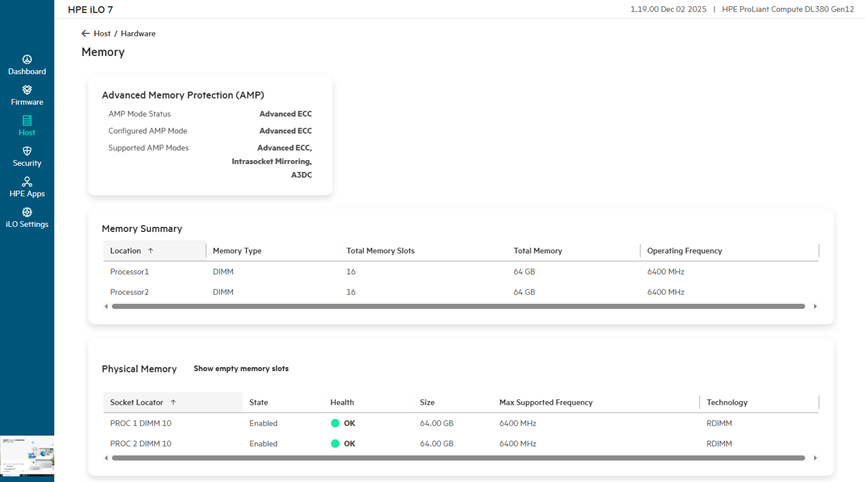This screenshot has width=865, height=482.
Task: Click the back arrow beside Host
Action: tap(86, 33)
